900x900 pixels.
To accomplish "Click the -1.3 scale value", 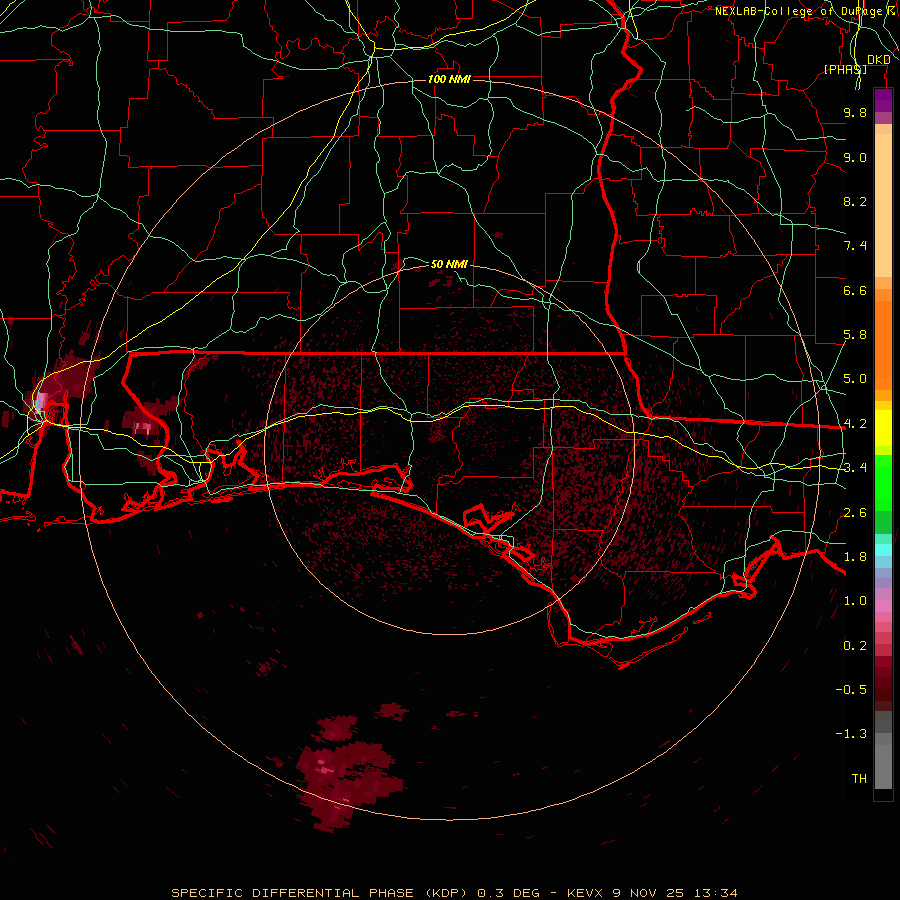I will coord(851,734).
